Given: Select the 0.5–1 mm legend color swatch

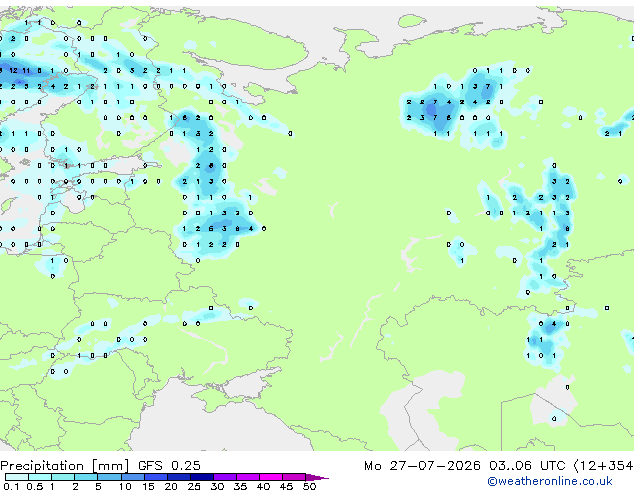Looking at the screenshot, I should coord(40,477).
